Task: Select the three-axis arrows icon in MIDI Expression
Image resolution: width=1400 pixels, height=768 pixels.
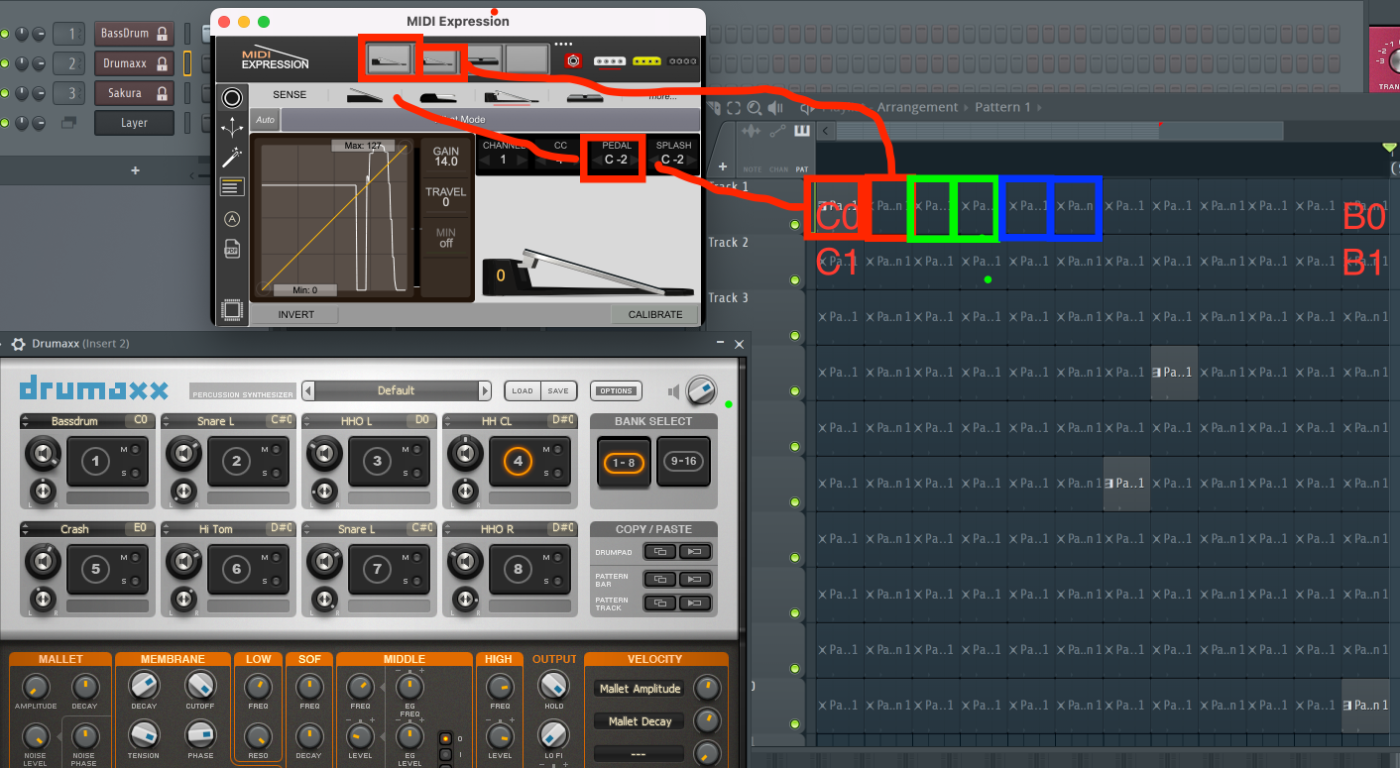Action: [x=232, y=127]
